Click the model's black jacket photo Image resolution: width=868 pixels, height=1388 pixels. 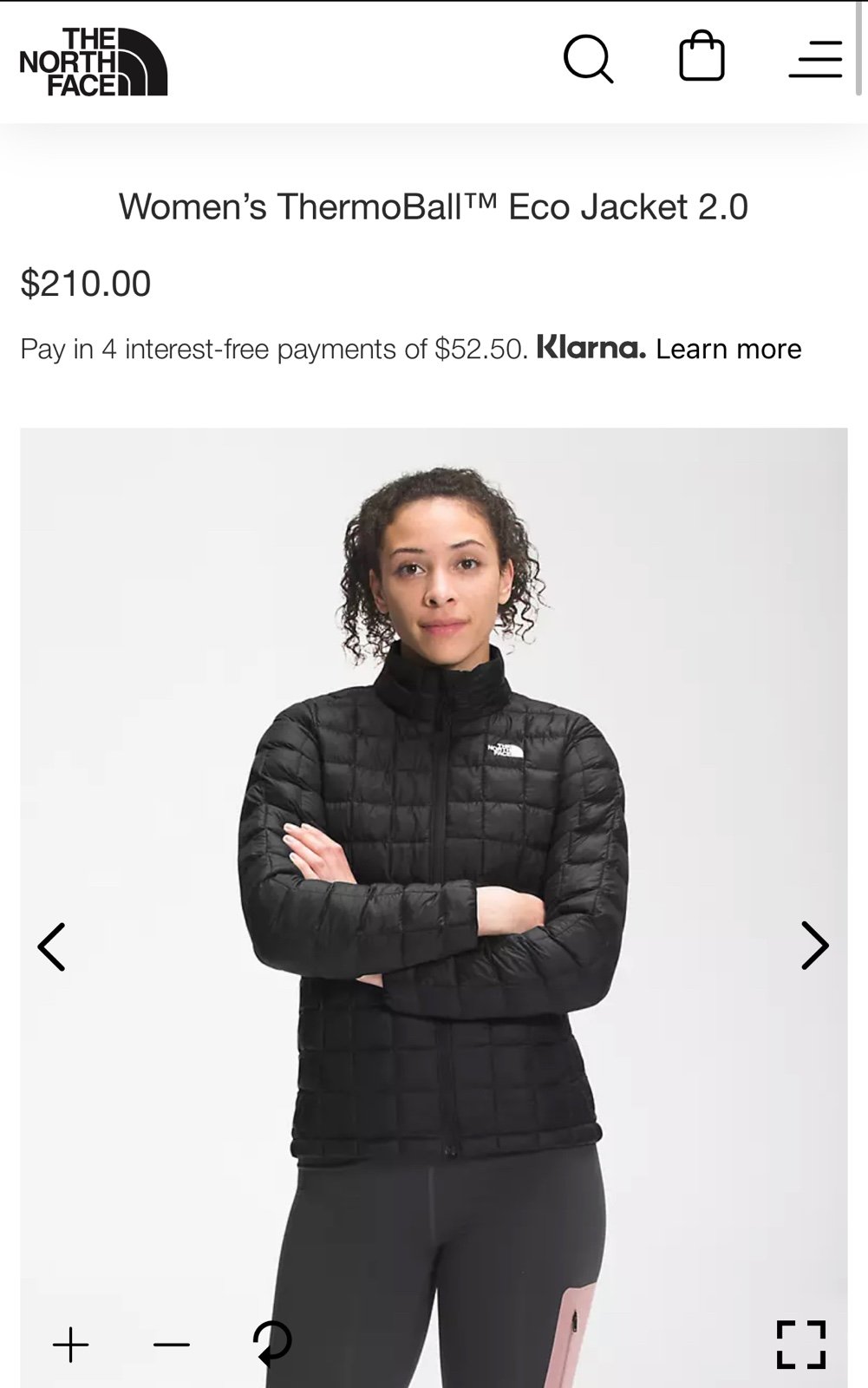coord(434,907)
